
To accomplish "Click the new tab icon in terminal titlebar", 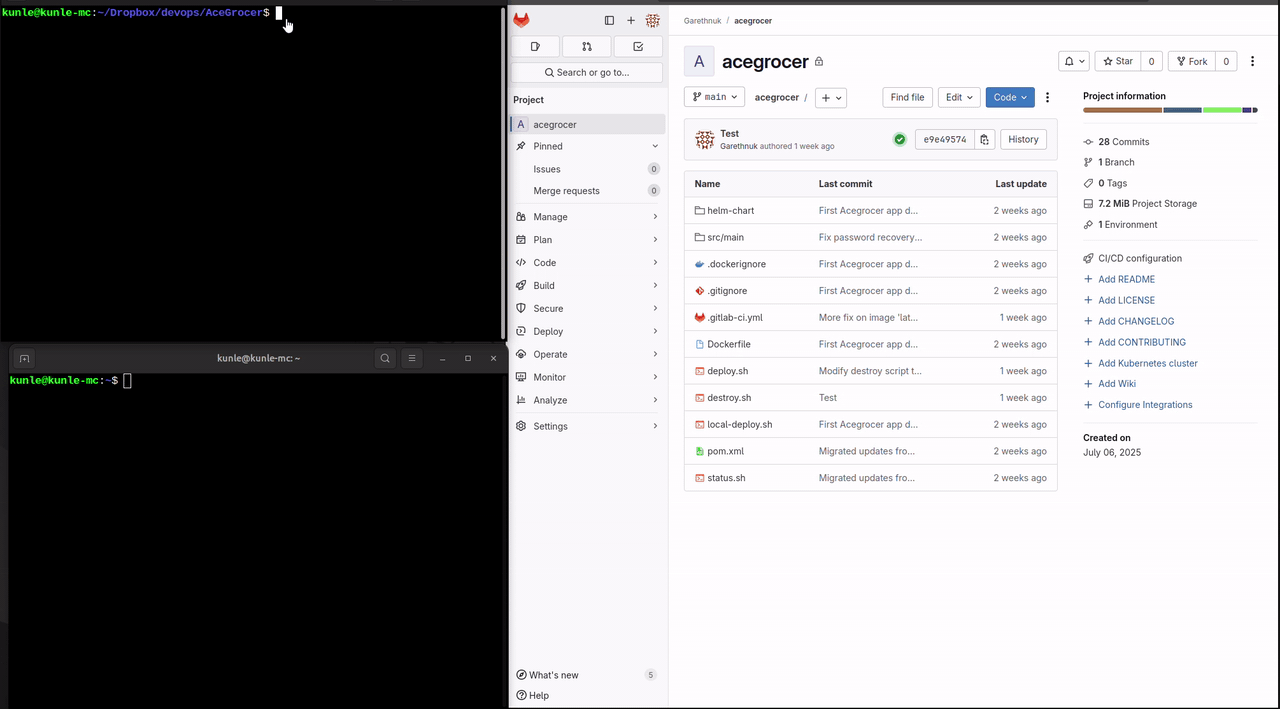I will tap(24, 358).
